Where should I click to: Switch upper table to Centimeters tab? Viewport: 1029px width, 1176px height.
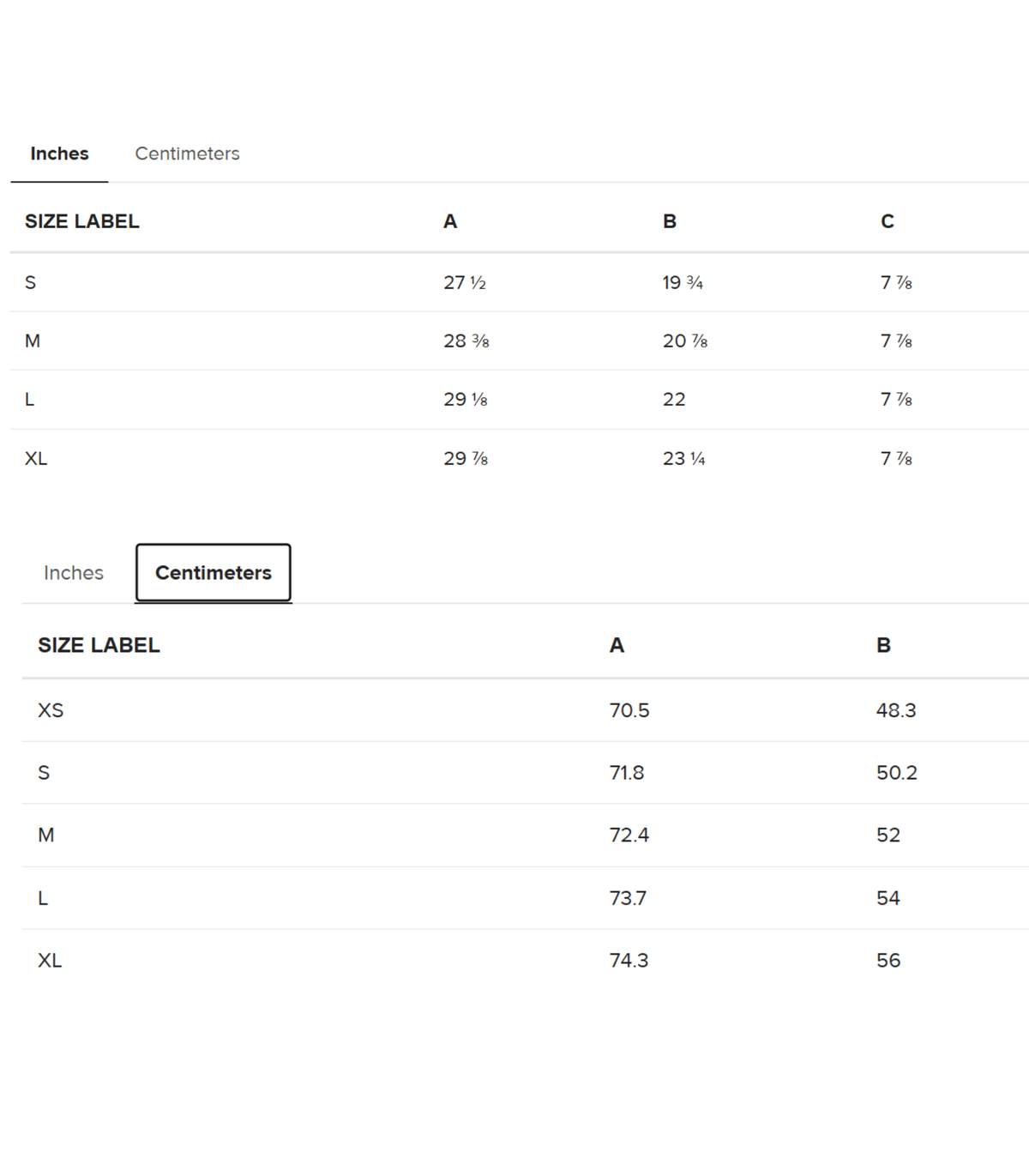(187, 154)
